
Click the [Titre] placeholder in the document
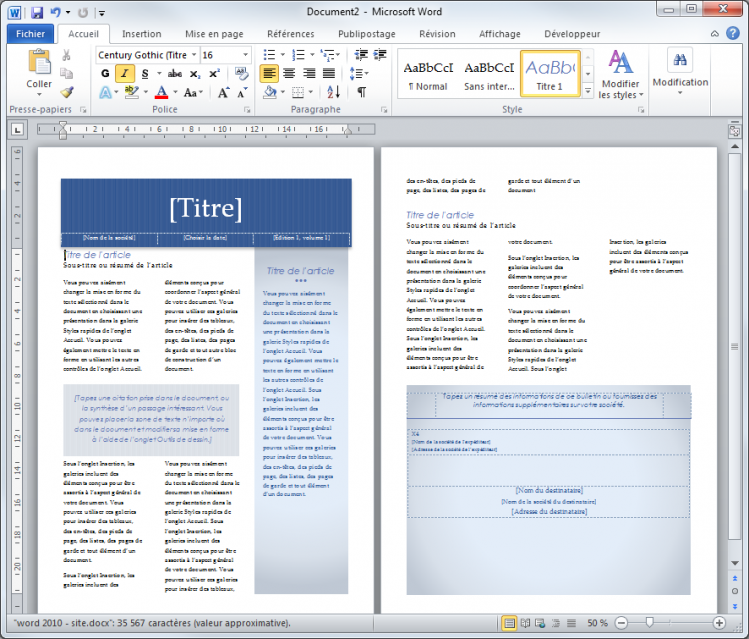tap(205, 208)
